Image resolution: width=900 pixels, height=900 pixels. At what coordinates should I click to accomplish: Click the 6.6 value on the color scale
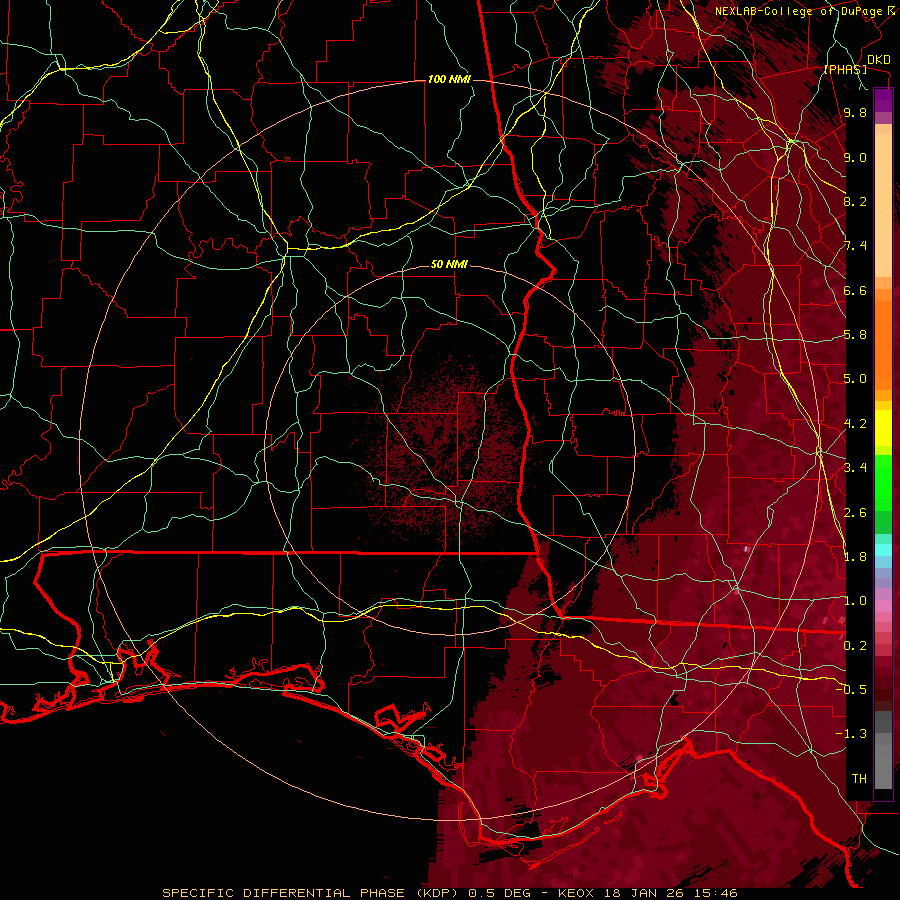pos(855,290)
